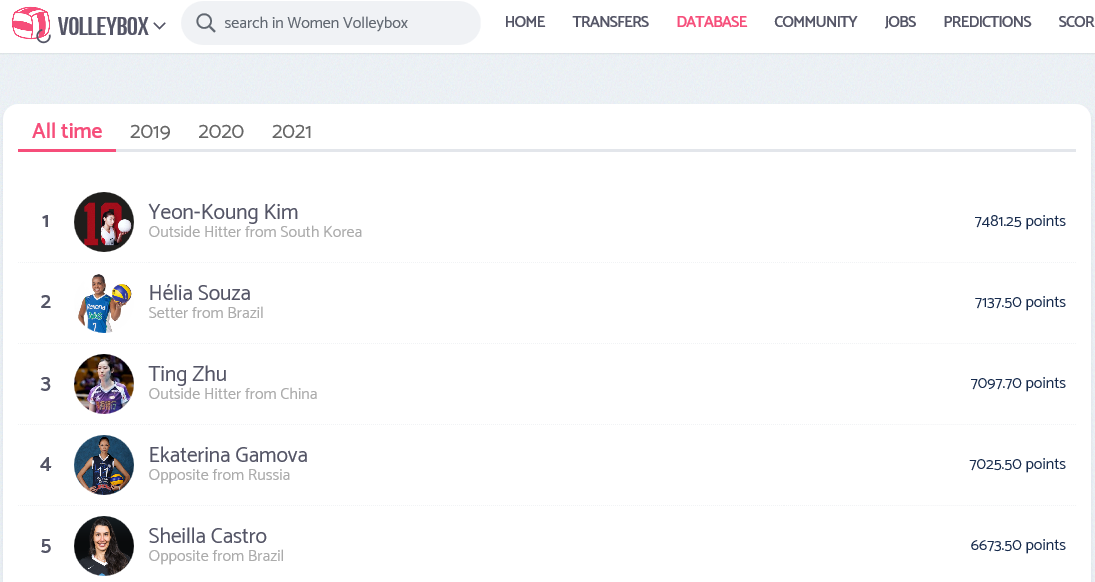The image size is (1095, 582).
Task: Expand the Volleybox site switcher chevron
Action: click(x=160, y=27)
